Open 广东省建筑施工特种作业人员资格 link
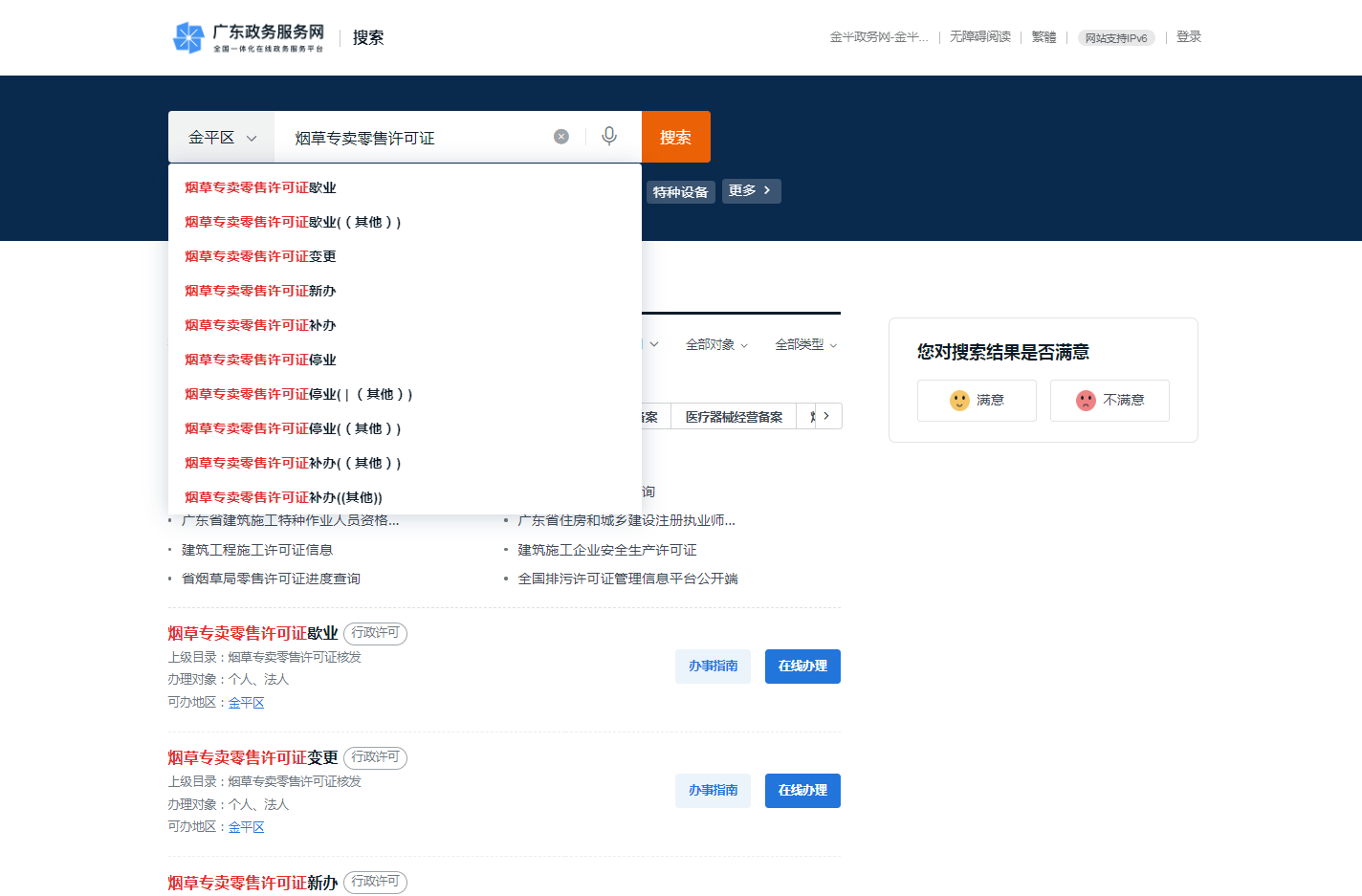This screenshot has height=896, width=1362. click(x=290, y=520)
